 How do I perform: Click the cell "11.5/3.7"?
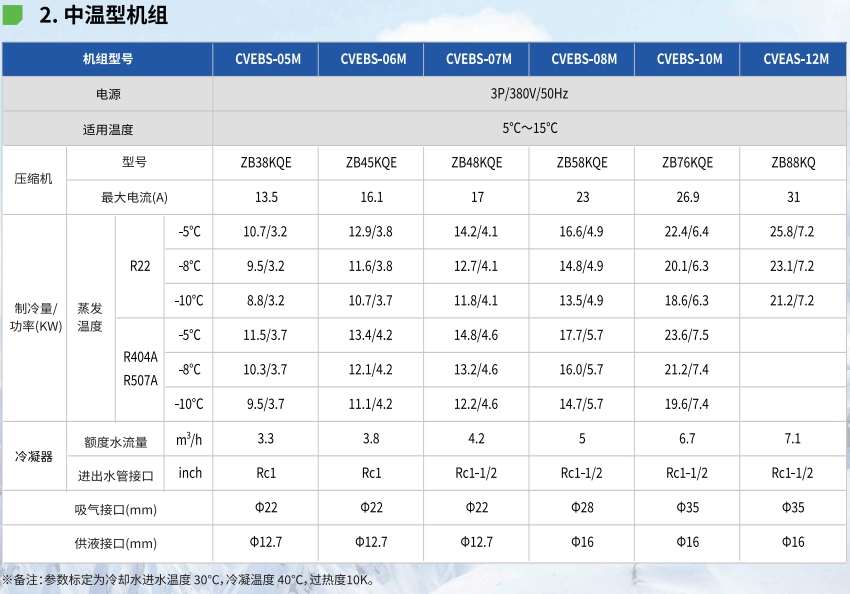click(x=265, y=335)
